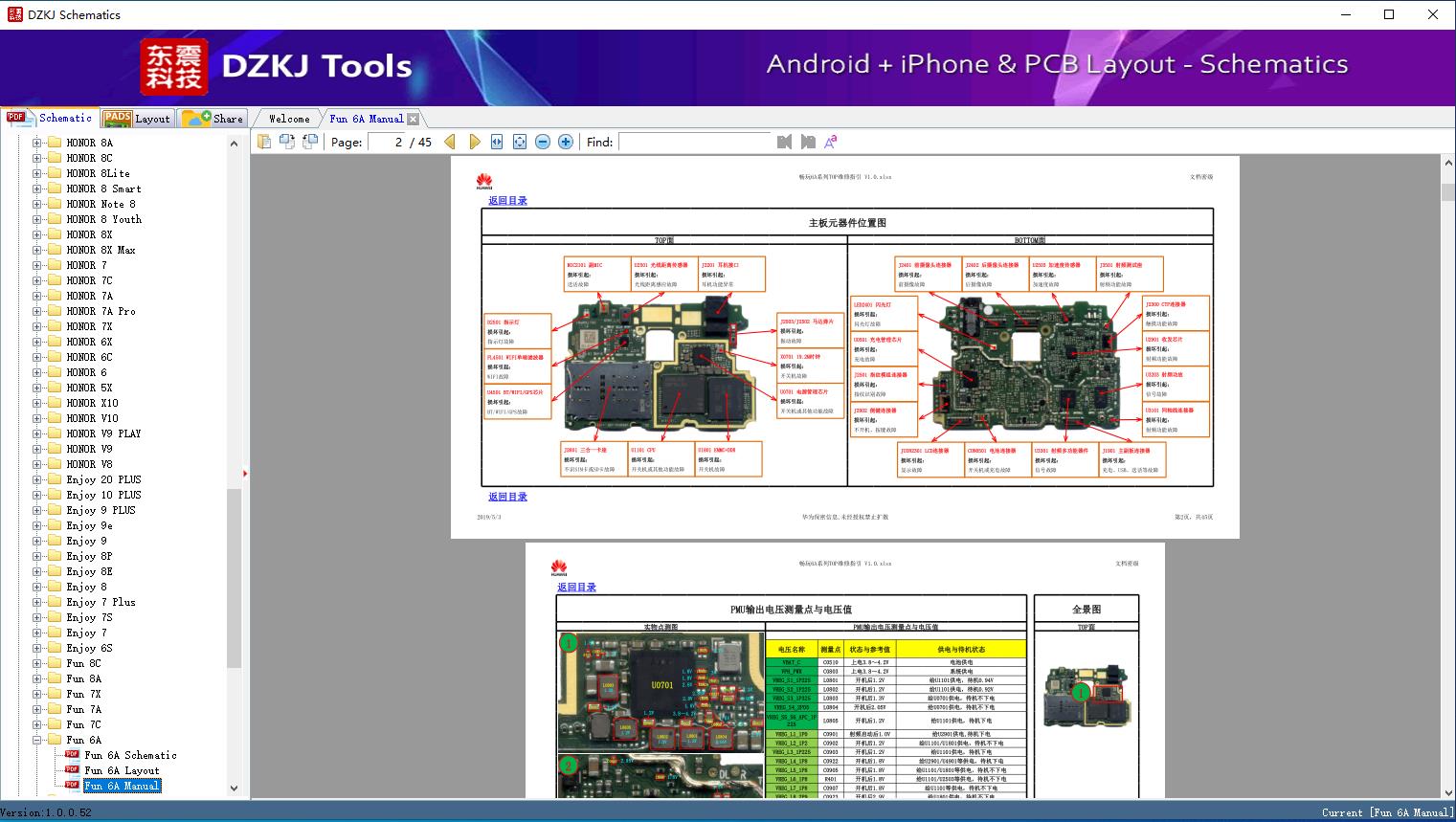Zoom out with the minus icon
The image size is (1456, 822).
[x=543, y=142]
